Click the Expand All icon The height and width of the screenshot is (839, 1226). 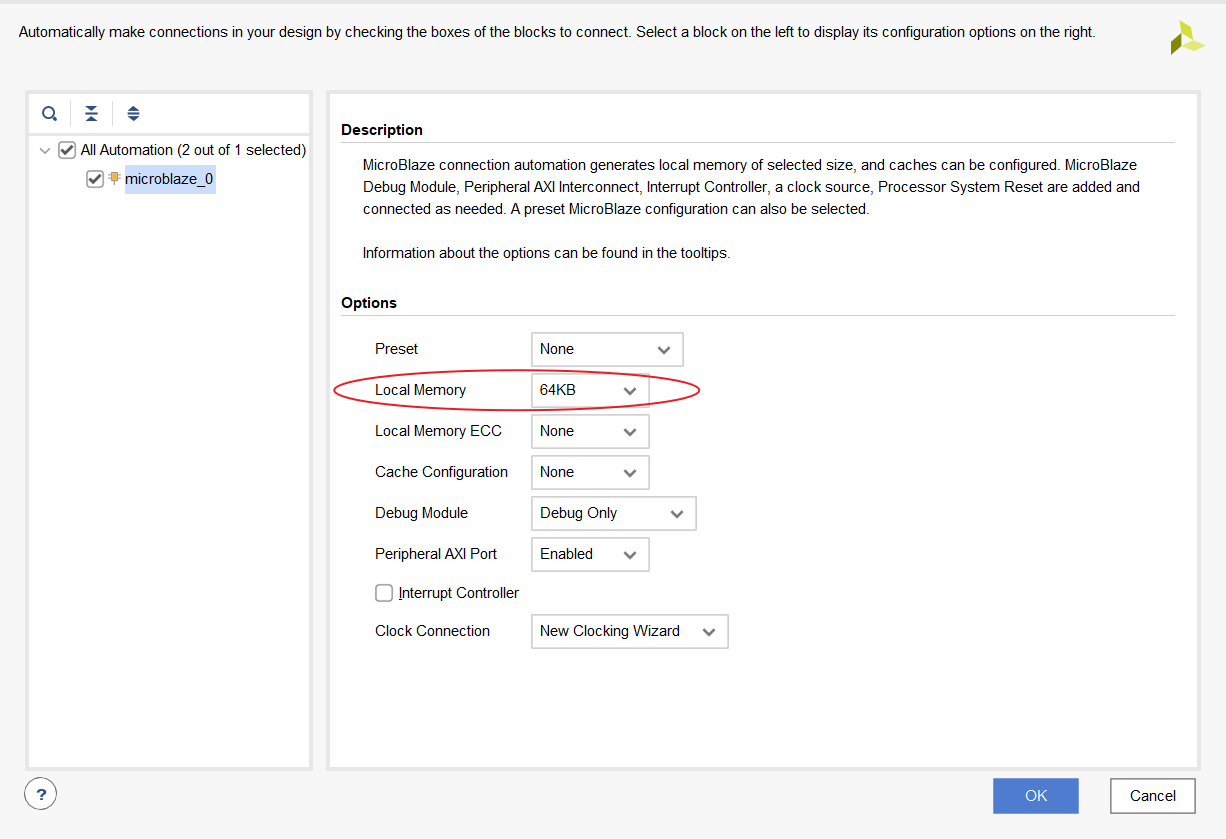click(133, 113)
